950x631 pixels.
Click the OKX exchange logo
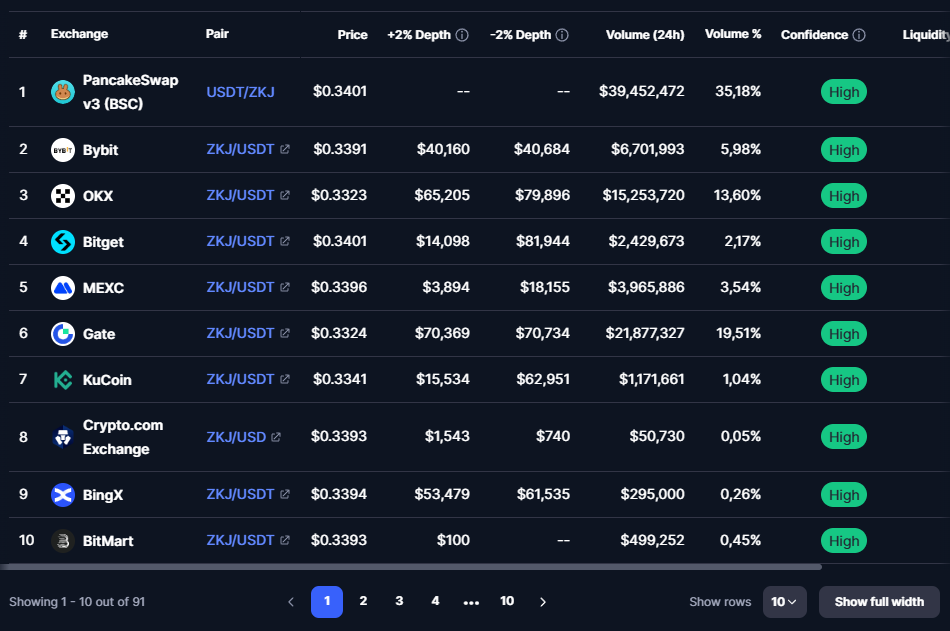coord(63,196)
